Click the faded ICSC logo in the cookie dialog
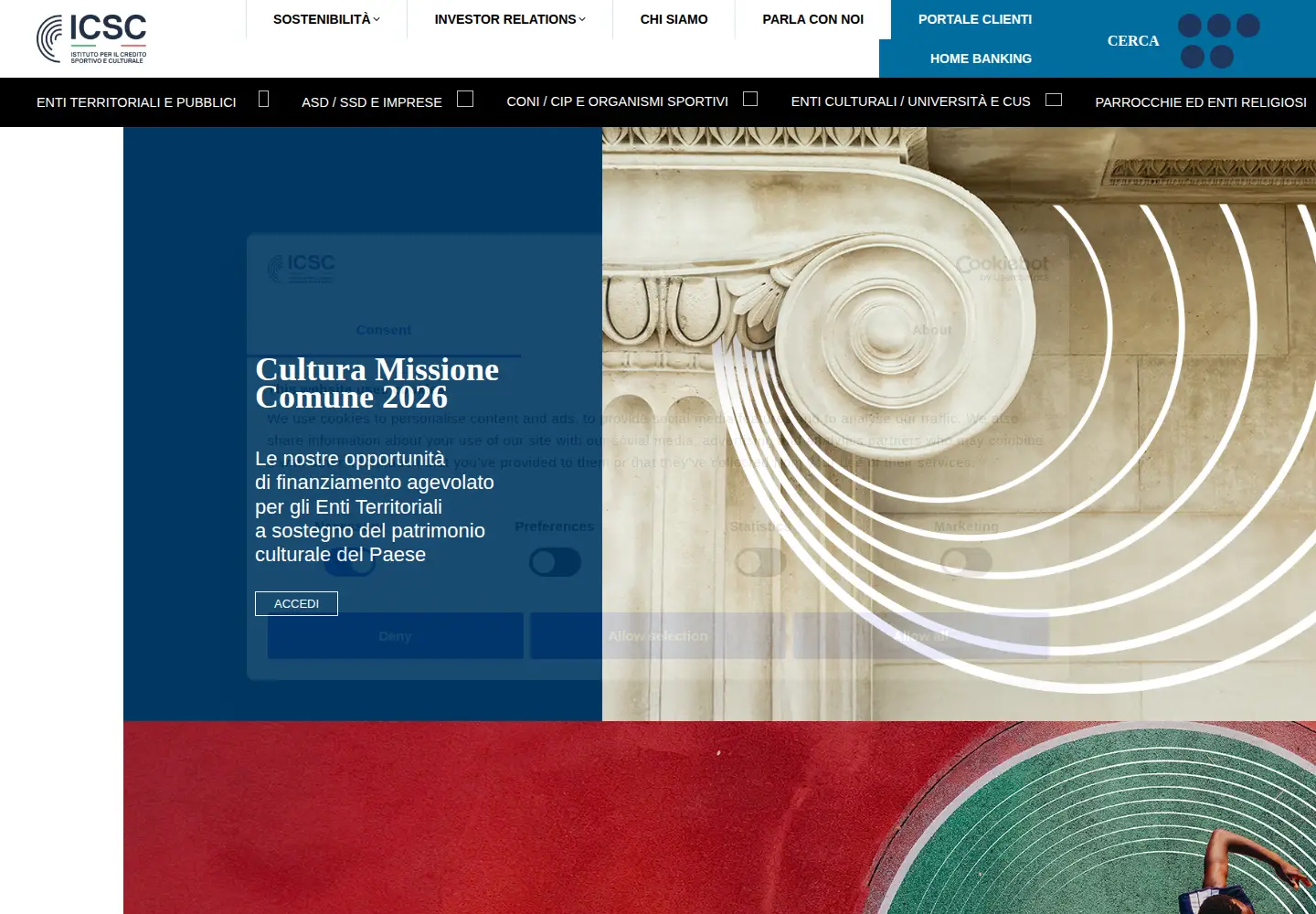Image resolution: width=1316 pixels, height=914 pixels. tap(301, 268)
